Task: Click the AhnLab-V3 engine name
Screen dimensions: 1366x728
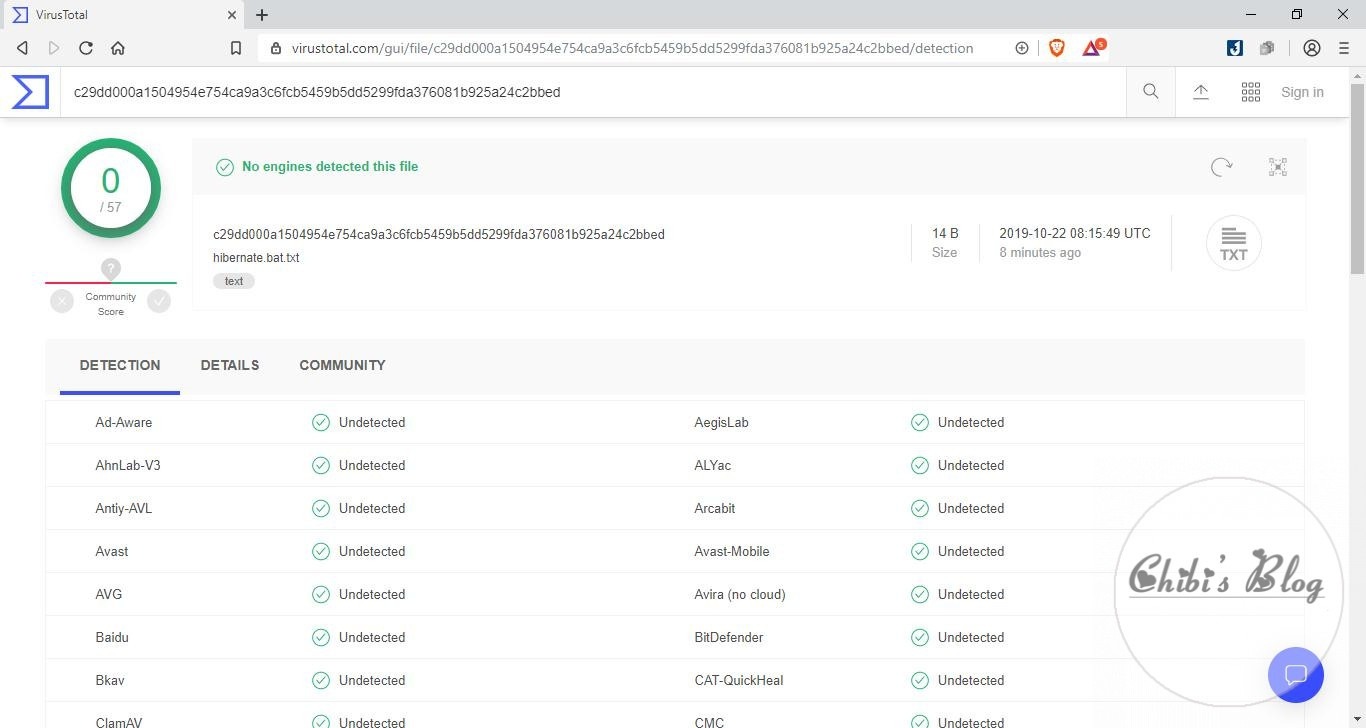Action: point(128,465)
